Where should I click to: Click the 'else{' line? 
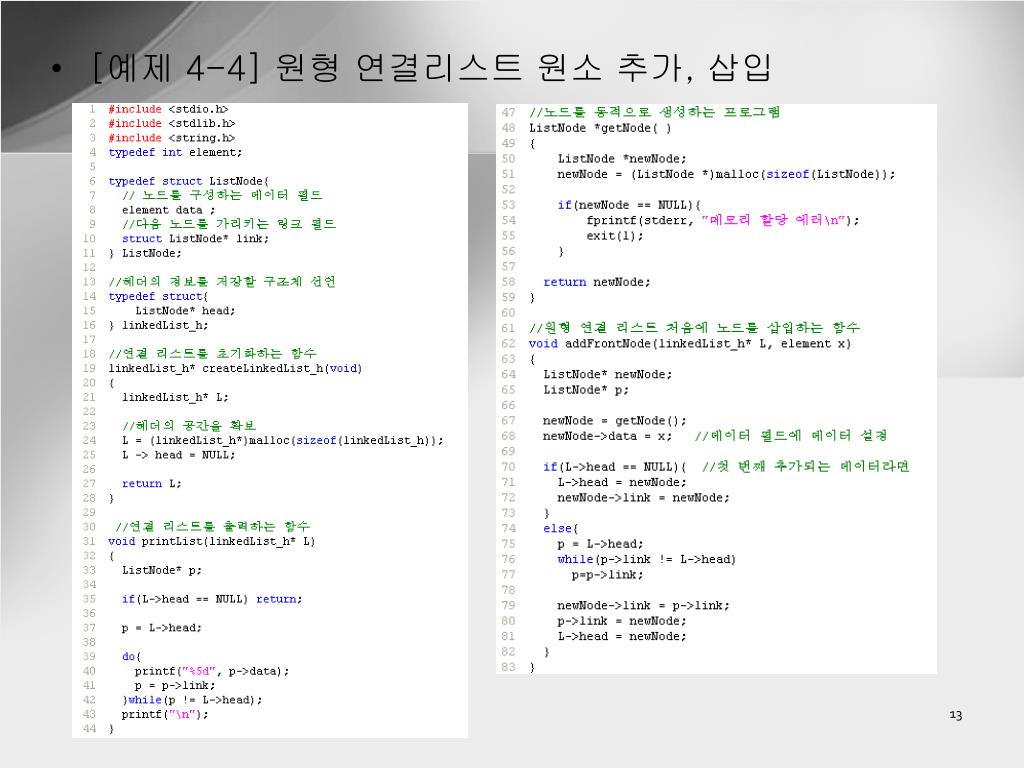tap(561, 528)
